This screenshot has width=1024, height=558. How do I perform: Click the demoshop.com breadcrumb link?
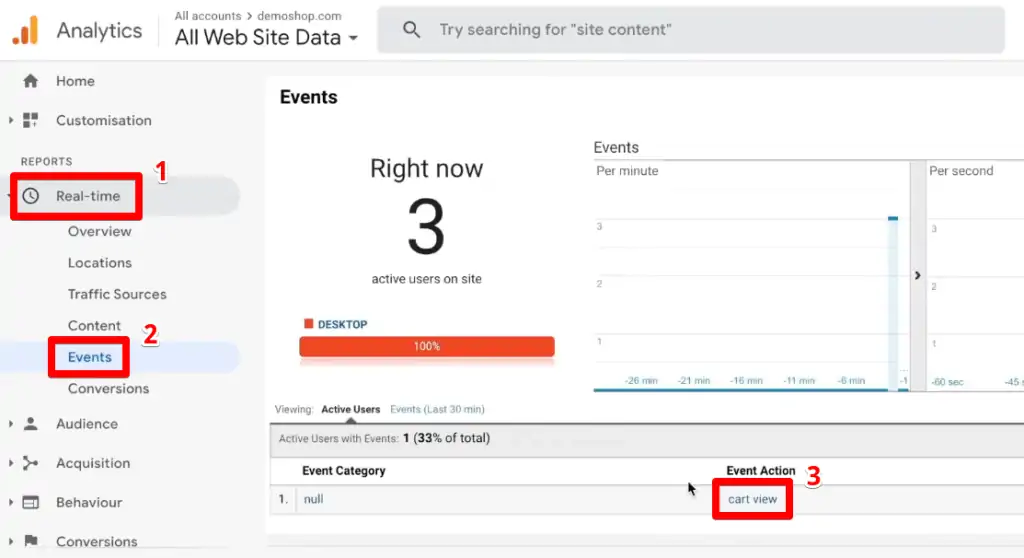click(299, 16)
